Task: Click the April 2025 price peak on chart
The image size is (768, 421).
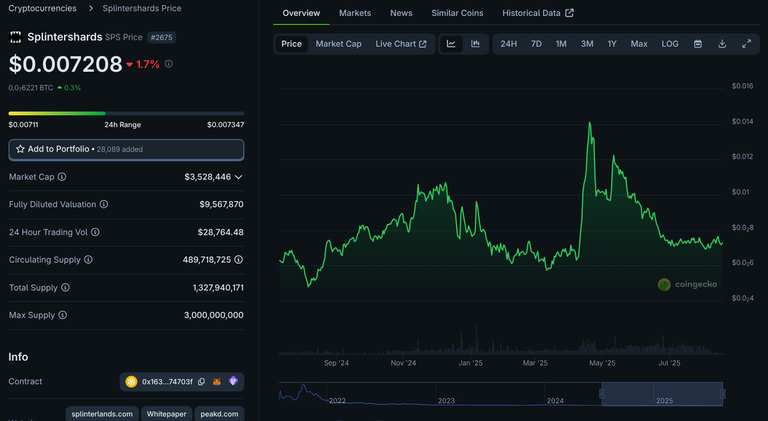Action: click(590, 123)
